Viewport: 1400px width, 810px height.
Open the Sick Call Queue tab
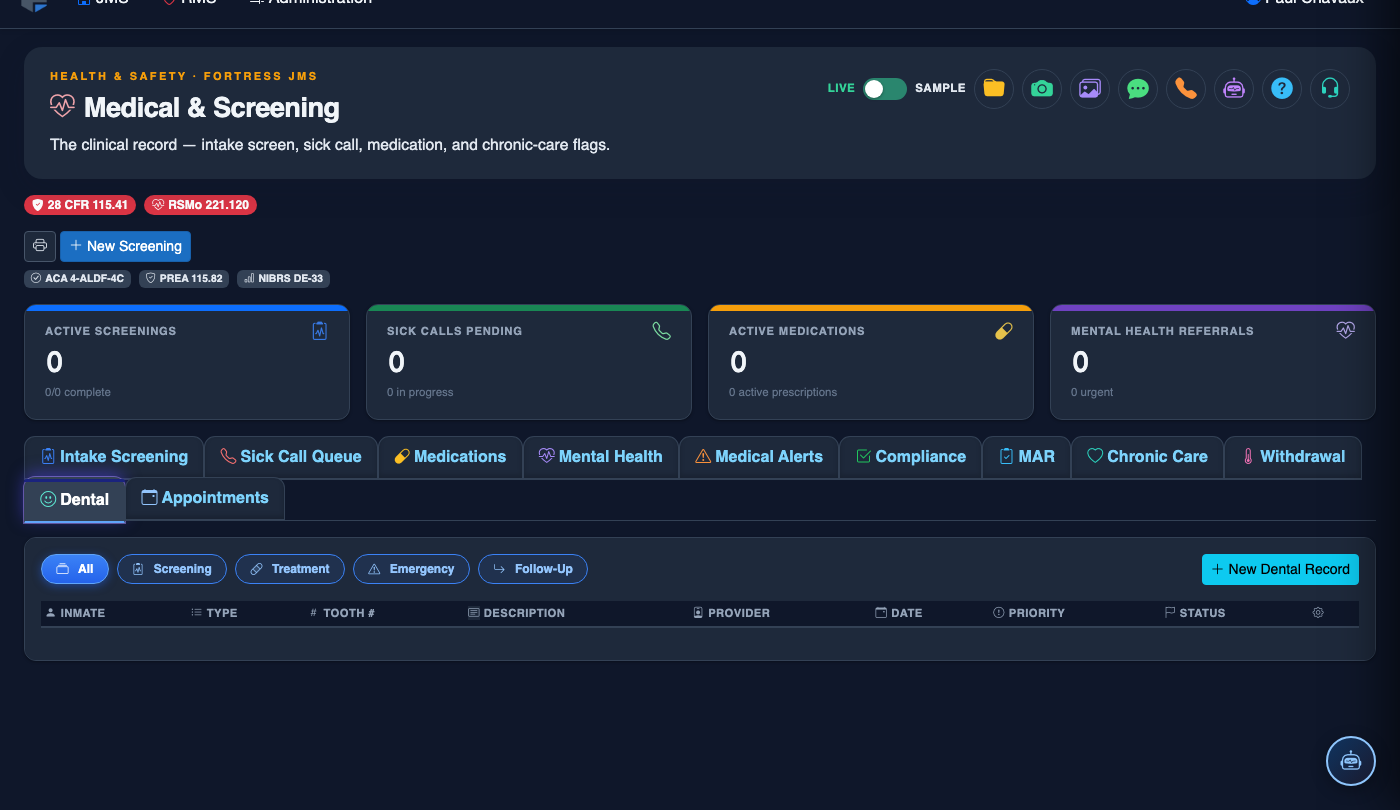coord(291,457)
